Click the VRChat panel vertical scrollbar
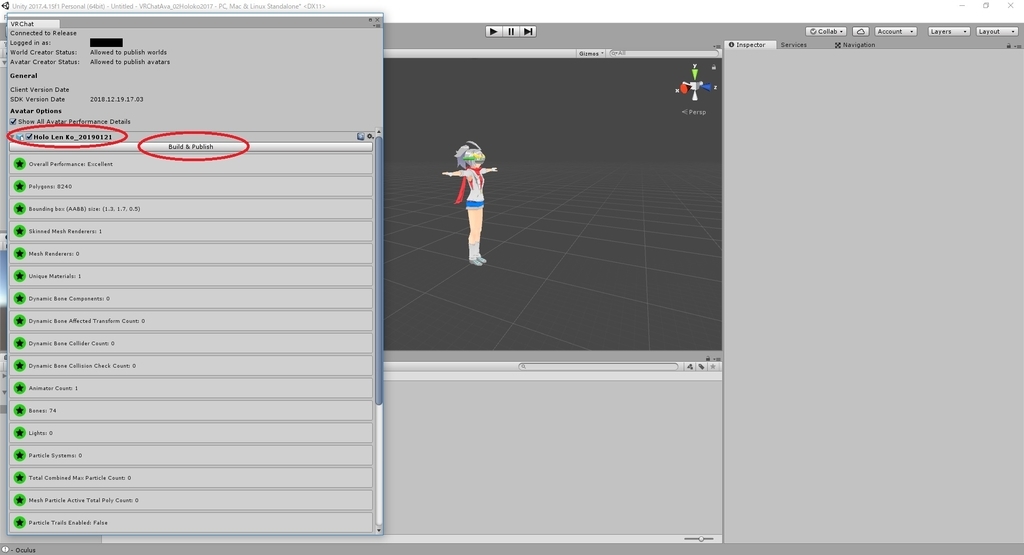Viewport: 1024px width, 555px height. 379,271
